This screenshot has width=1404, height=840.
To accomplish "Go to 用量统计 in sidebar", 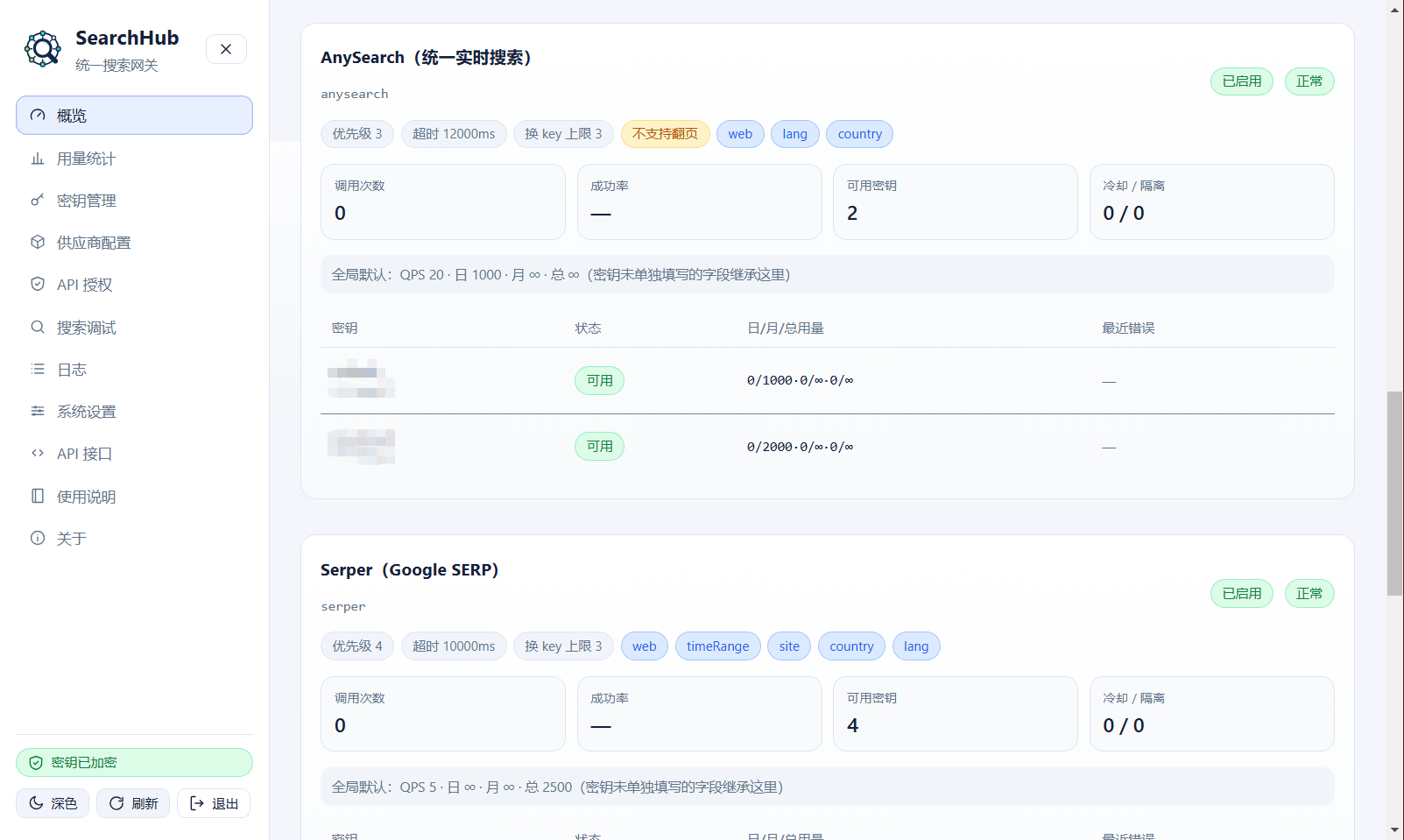I will [x=134, y=159].
